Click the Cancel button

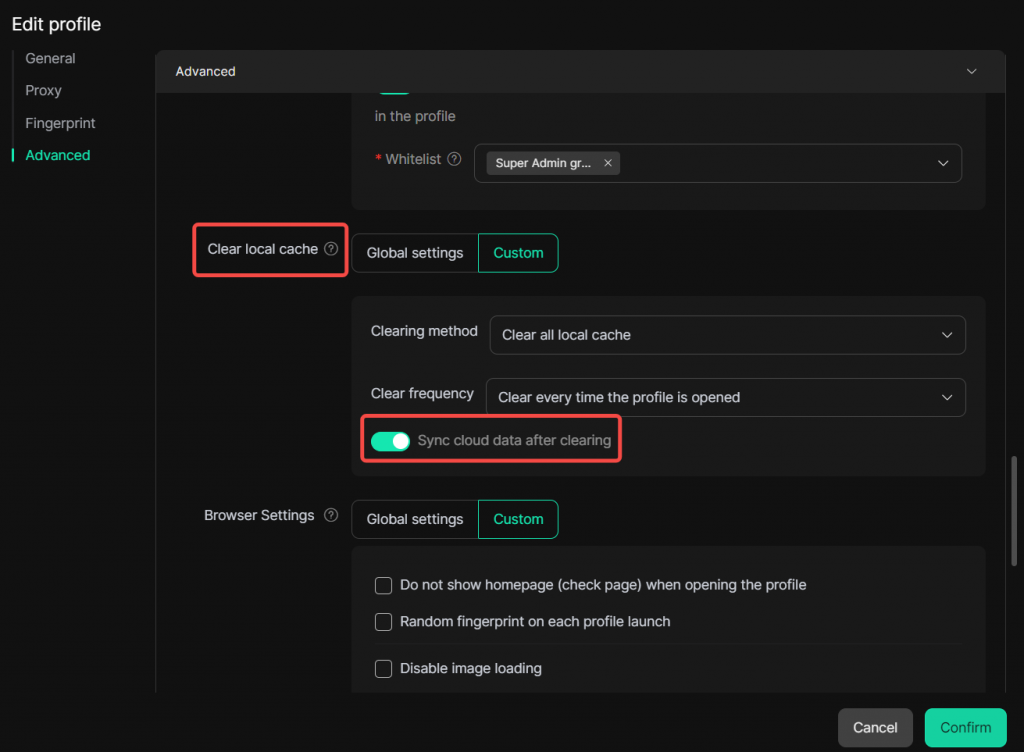875,727
